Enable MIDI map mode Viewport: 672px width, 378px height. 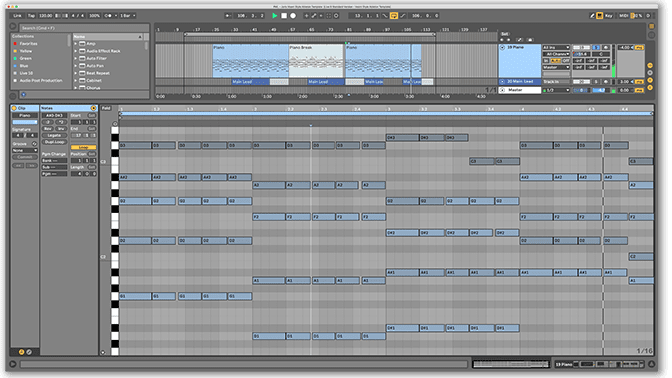(623, 15)
